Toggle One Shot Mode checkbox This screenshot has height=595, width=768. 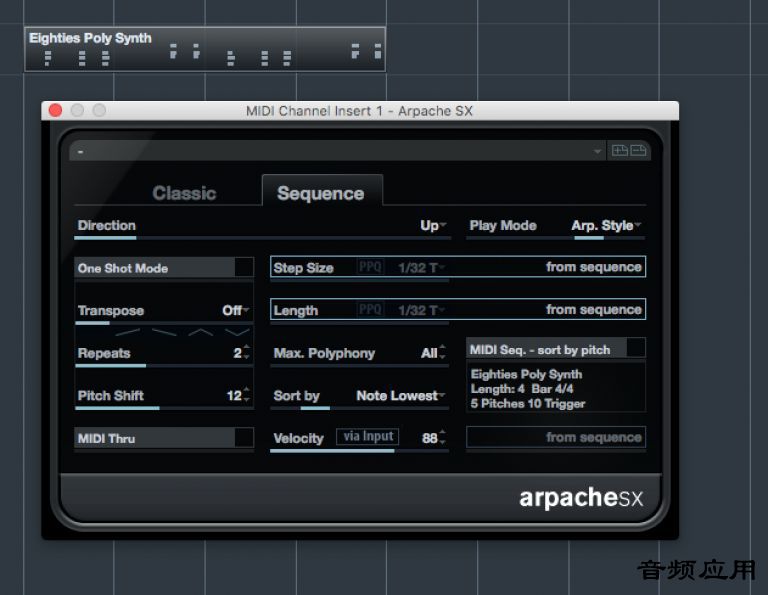[244, 268]
